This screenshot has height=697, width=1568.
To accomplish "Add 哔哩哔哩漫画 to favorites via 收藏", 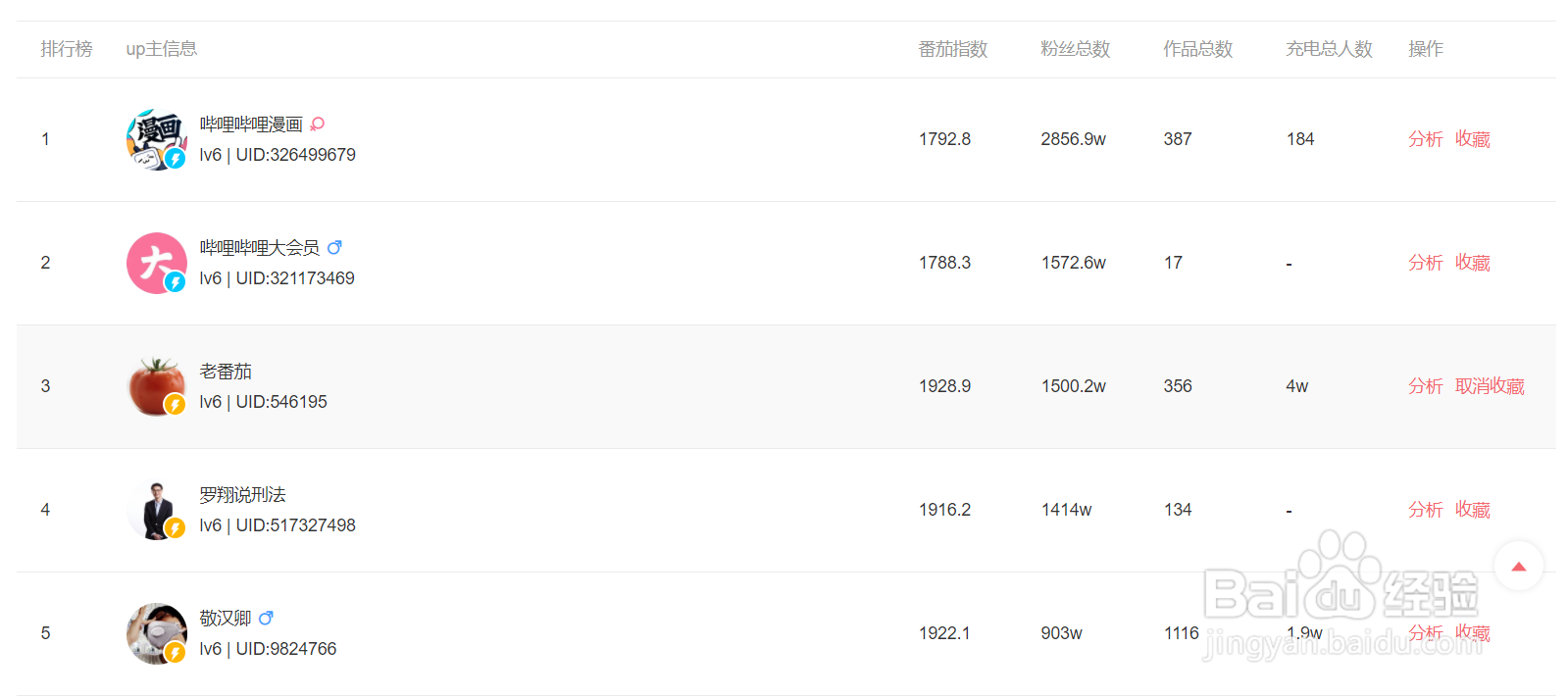I will (x=1472, y=139).
